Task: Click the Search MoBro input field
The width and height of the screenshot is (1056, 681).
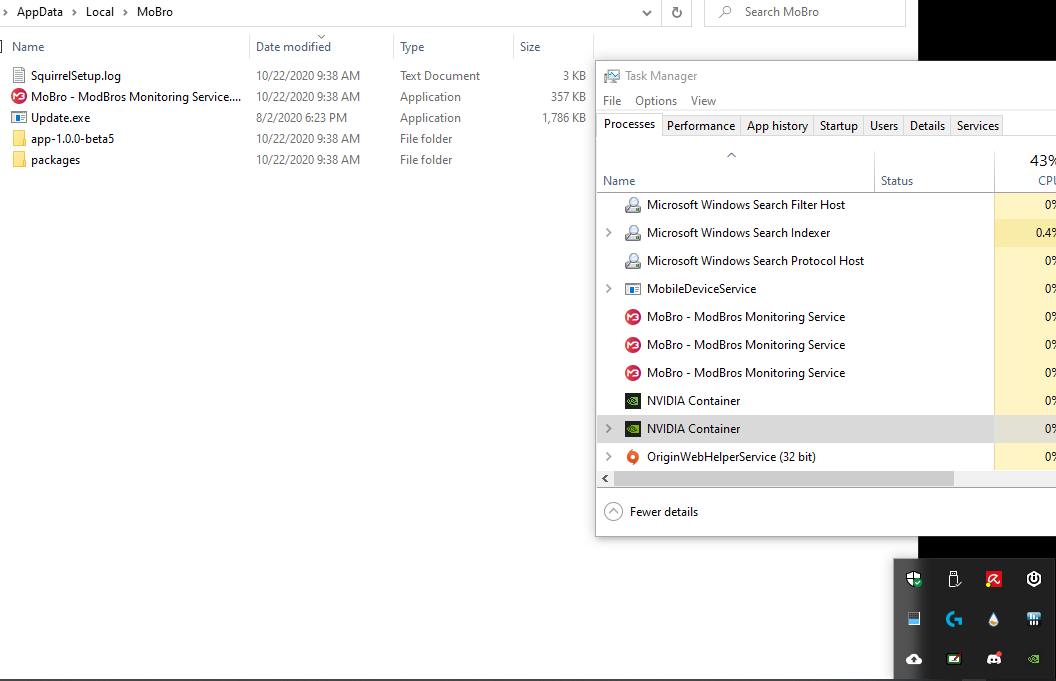Action: coord(805,12)
